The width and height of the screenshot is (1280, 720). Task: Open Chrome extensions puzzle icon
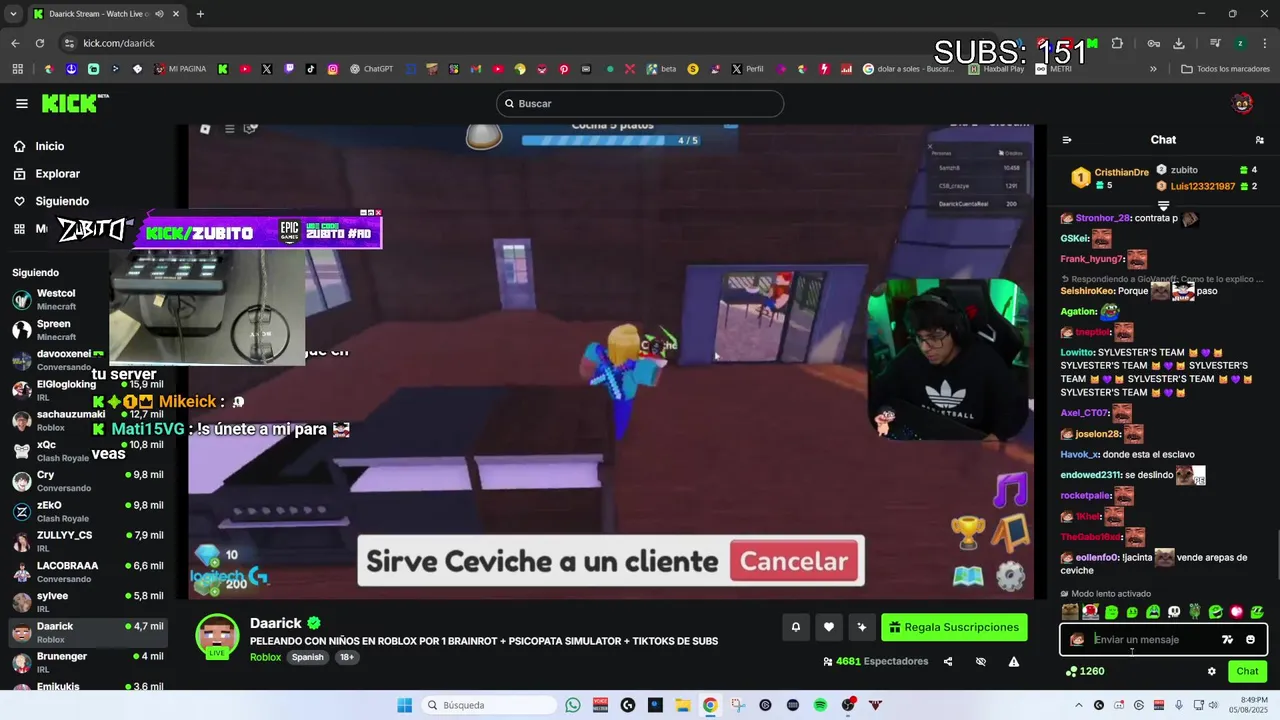point(1117,43)
